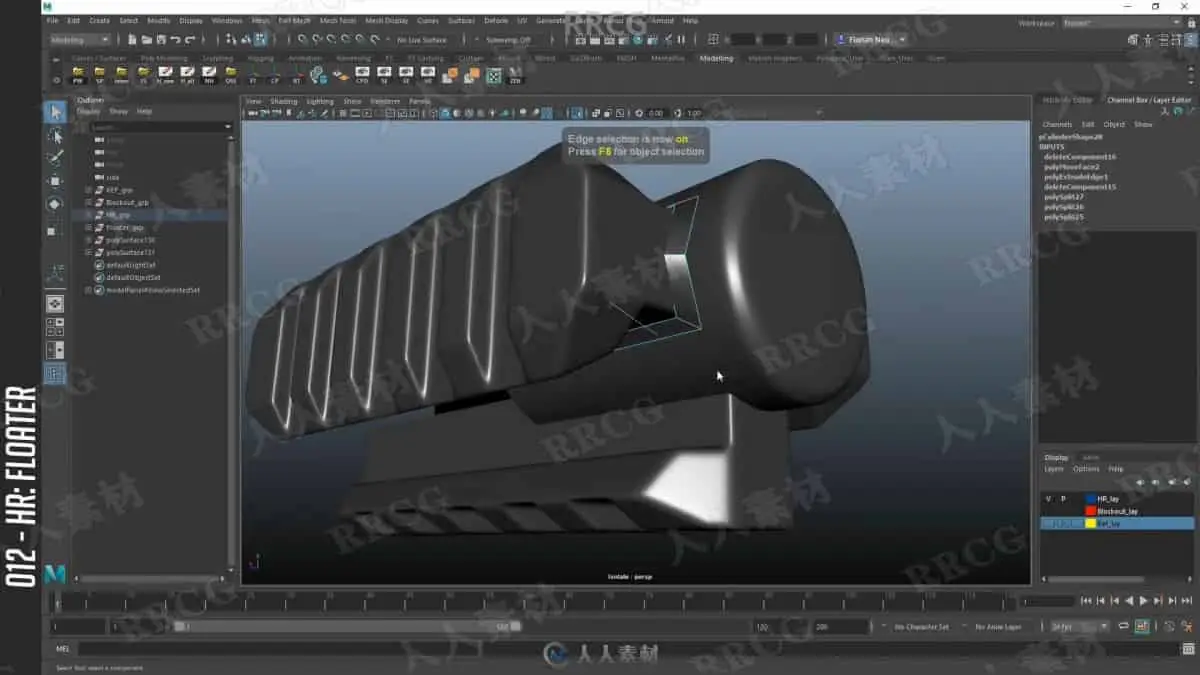Open the Channel Box Channels menu

coord(1057,125)
